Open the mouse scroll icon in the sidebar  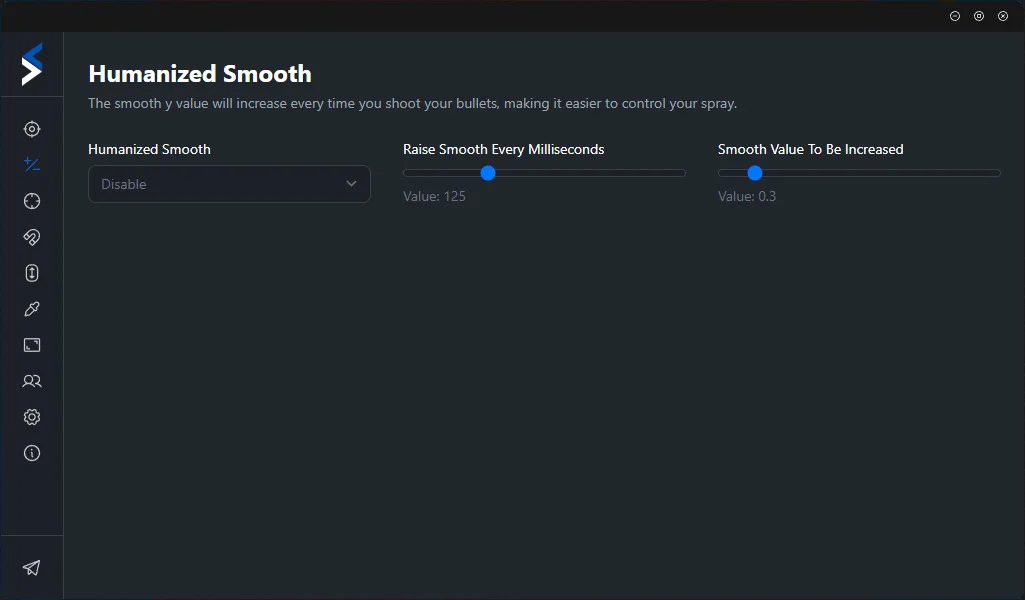pyautogui.click(x=32, y=273)
